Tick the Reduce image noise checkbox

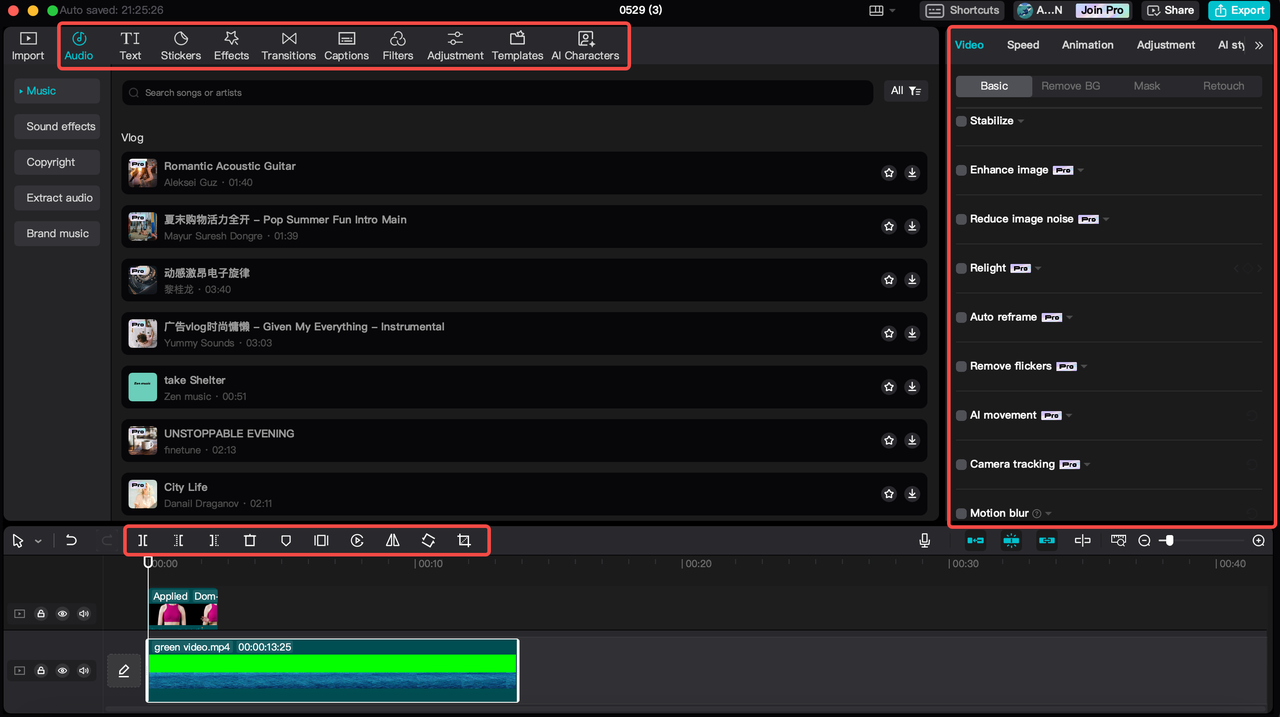[x=961, y=219]
